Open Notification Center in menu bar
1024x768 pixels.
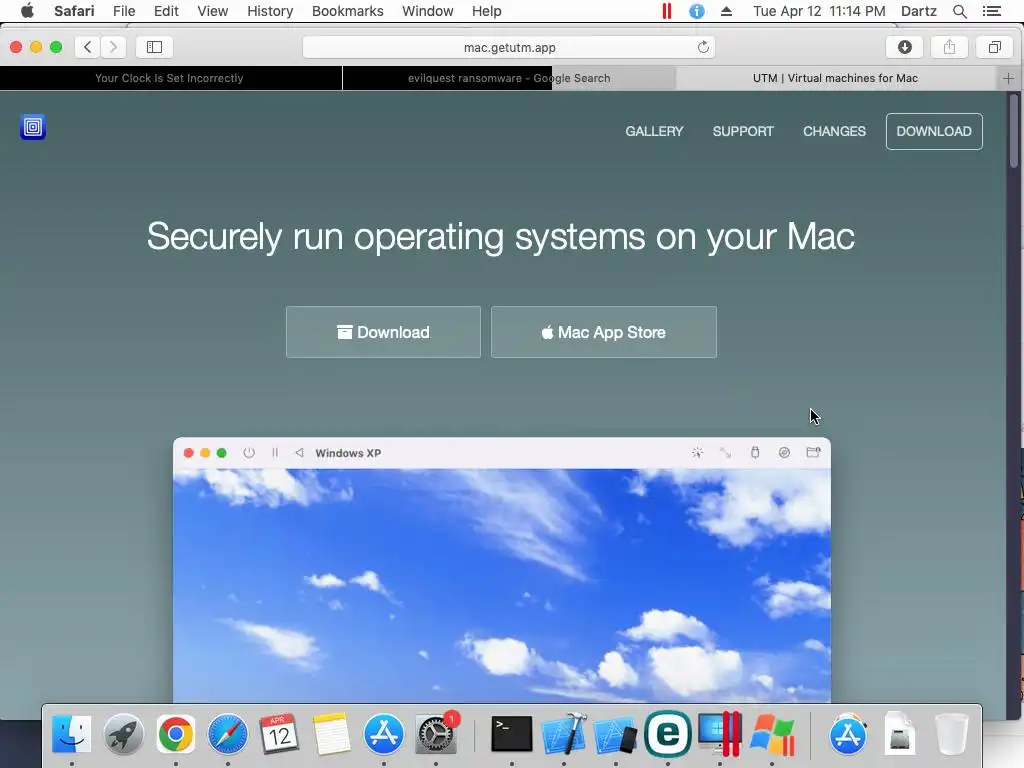pyautogui.click(x=991, y=11)
